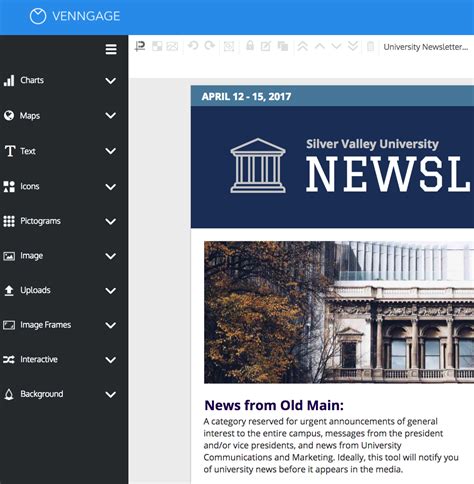Move element forward one layer

coord(320,46)
